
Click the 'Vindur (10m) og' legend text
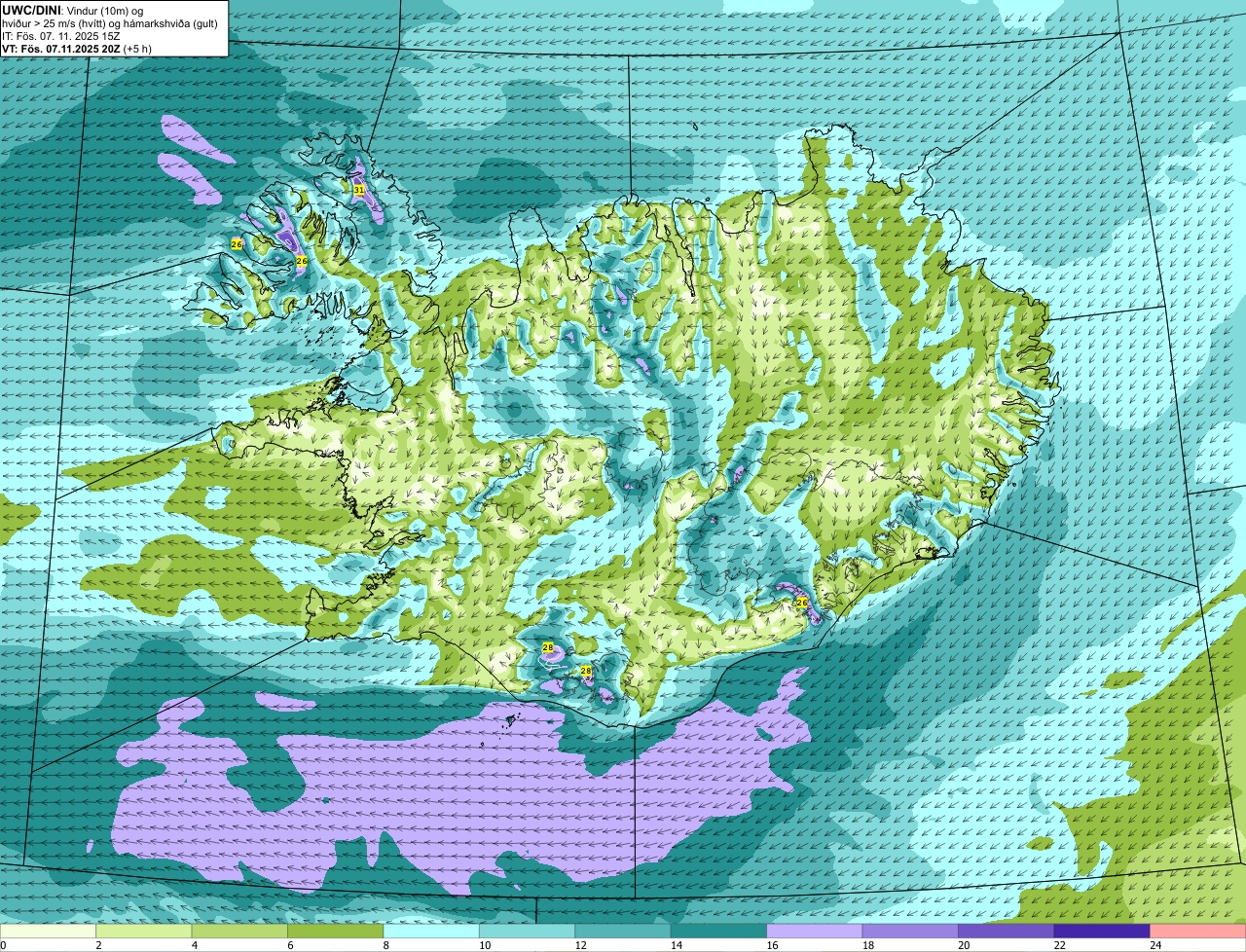pos(104,10)
